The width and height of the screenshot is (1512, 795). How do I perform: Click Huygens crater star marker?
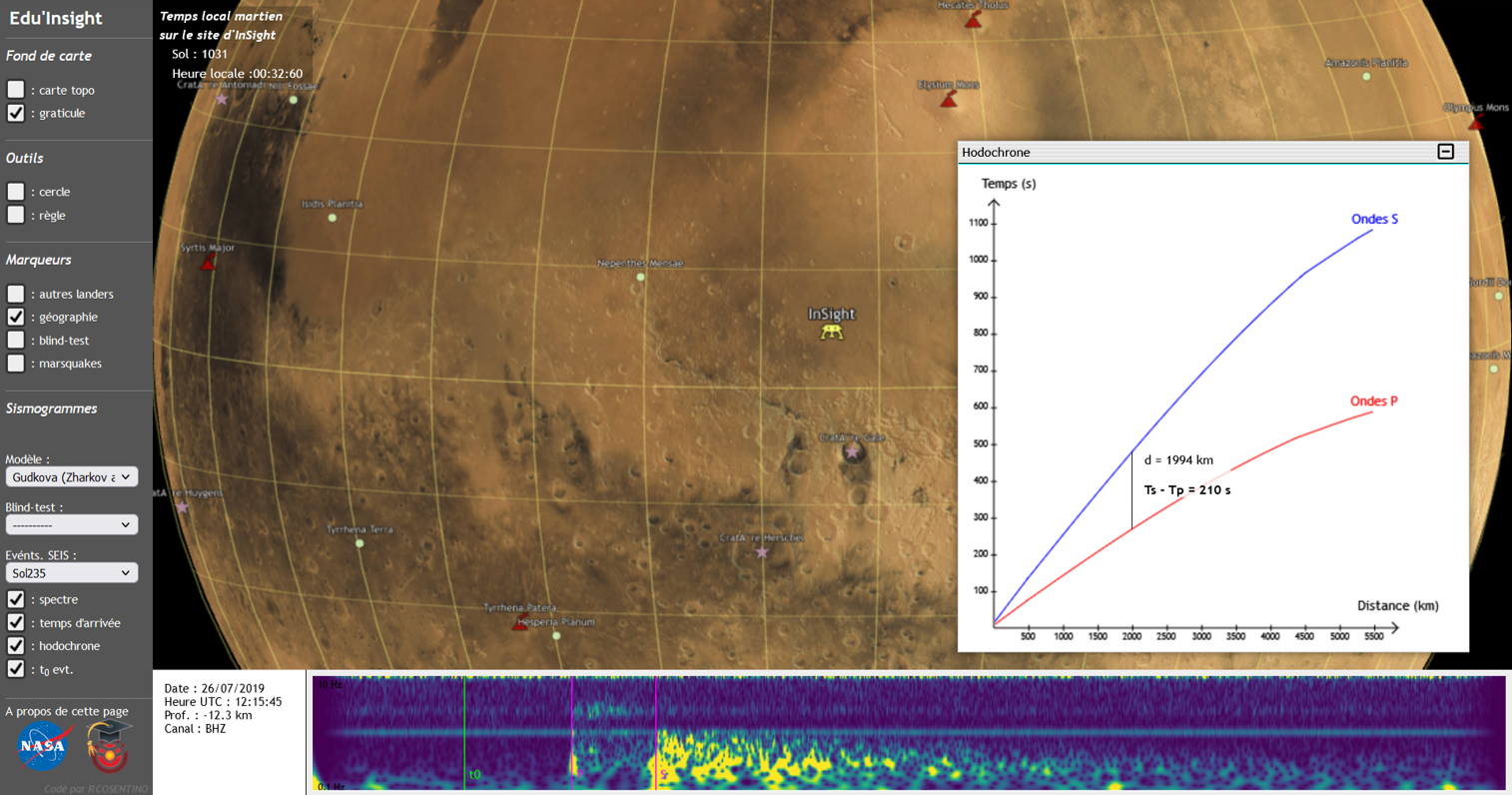[x=182, y=507]
